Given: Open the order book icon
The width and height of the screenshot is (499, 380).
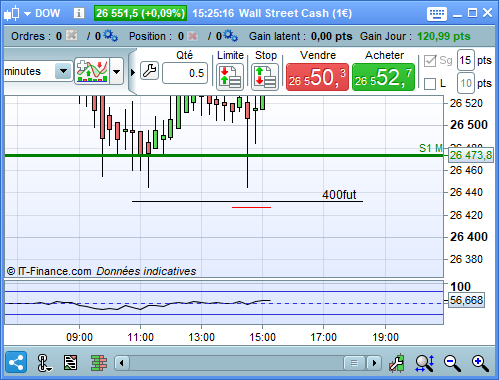Looking at the screenshot, I should [x=99, y=363].
